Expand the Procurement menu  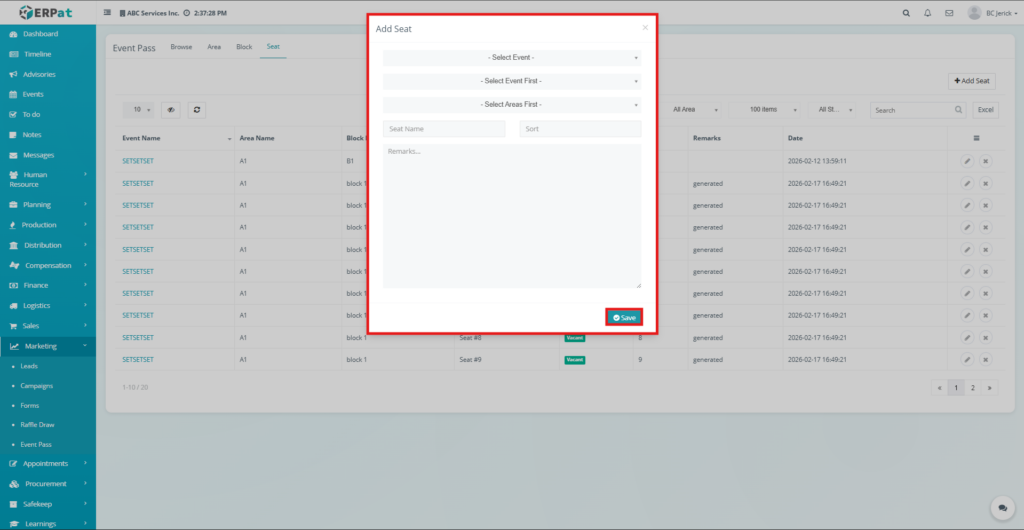48,484
